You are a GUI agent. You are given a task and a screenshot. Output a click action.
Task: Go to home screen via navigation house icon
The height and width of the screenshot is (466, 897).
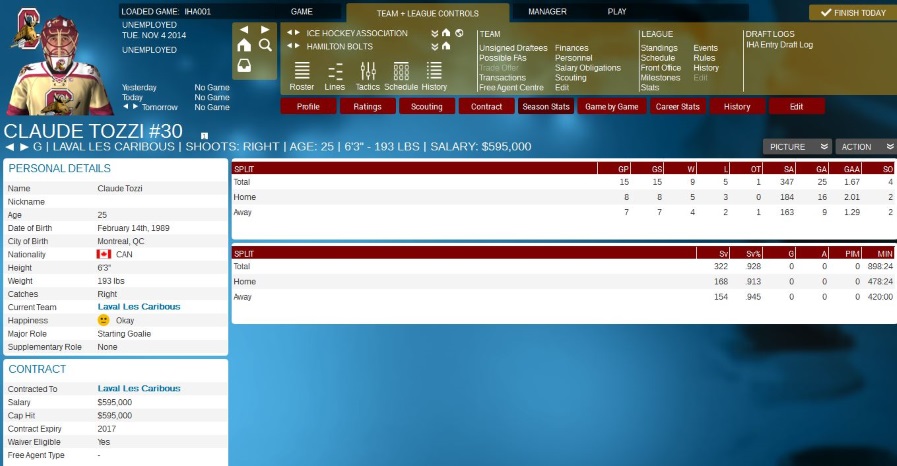[244, 45]
